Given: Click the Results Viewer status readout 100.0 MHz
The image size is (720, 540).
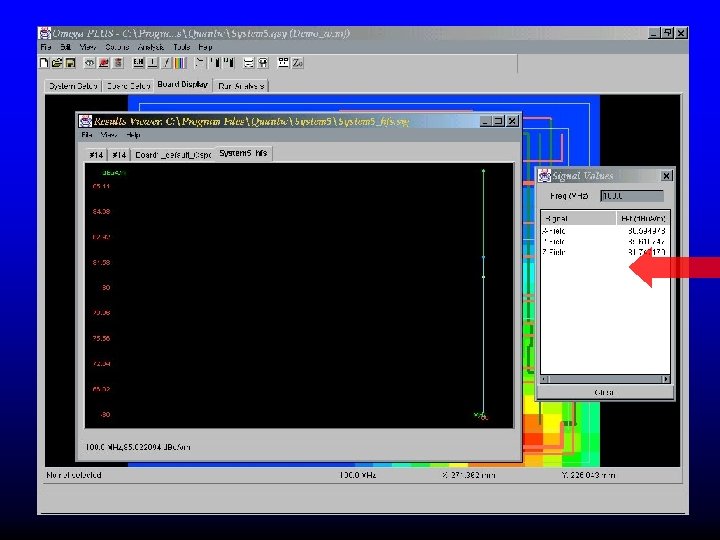Looking at the screenshot, I should 137,447.
